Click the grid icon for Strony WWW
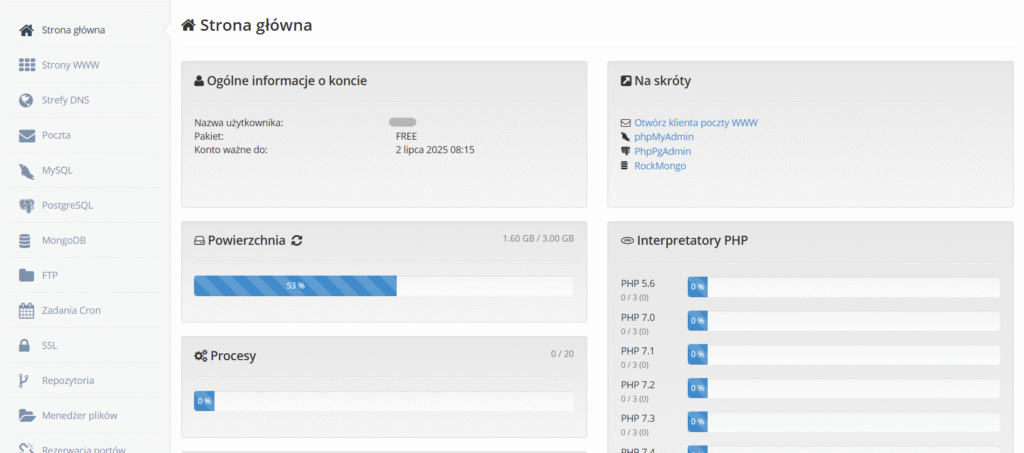The image size is (1024, 453). point(26,65)
